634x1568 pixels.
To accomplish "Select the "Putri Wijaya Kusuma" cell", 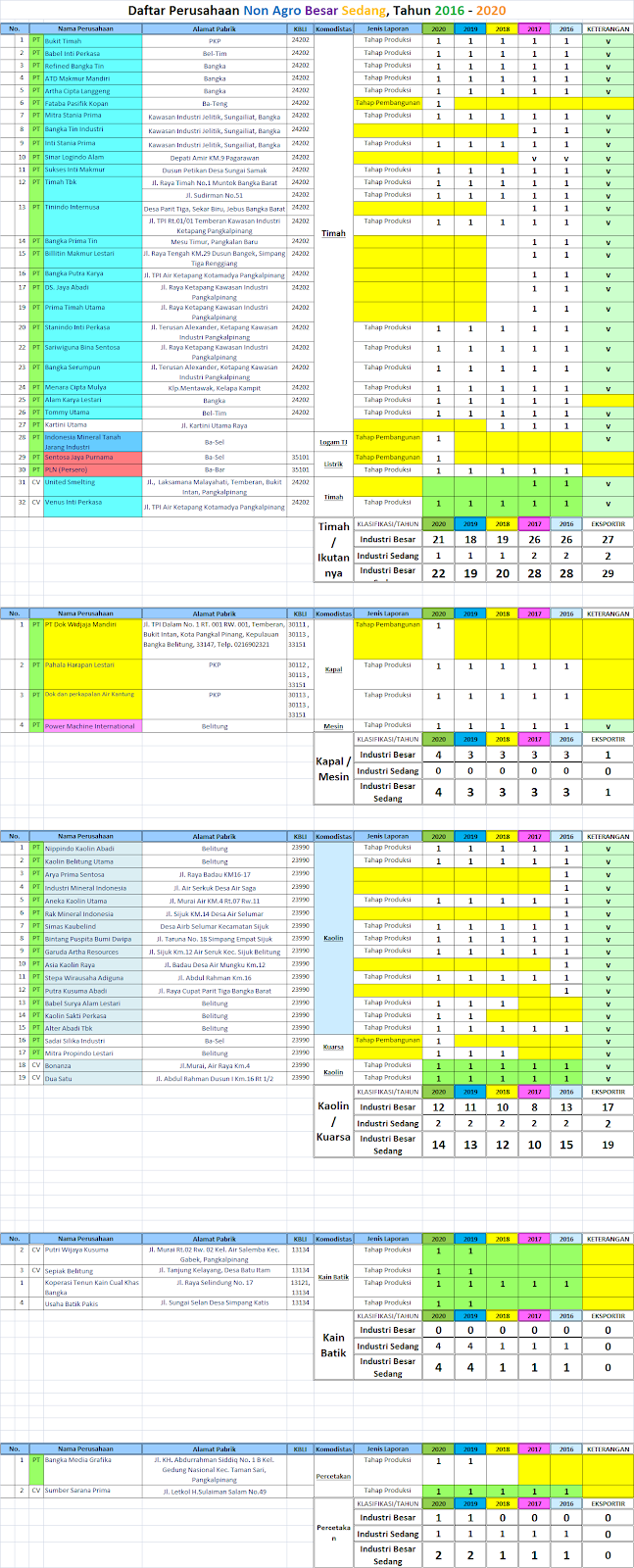I will point(92,1254).
